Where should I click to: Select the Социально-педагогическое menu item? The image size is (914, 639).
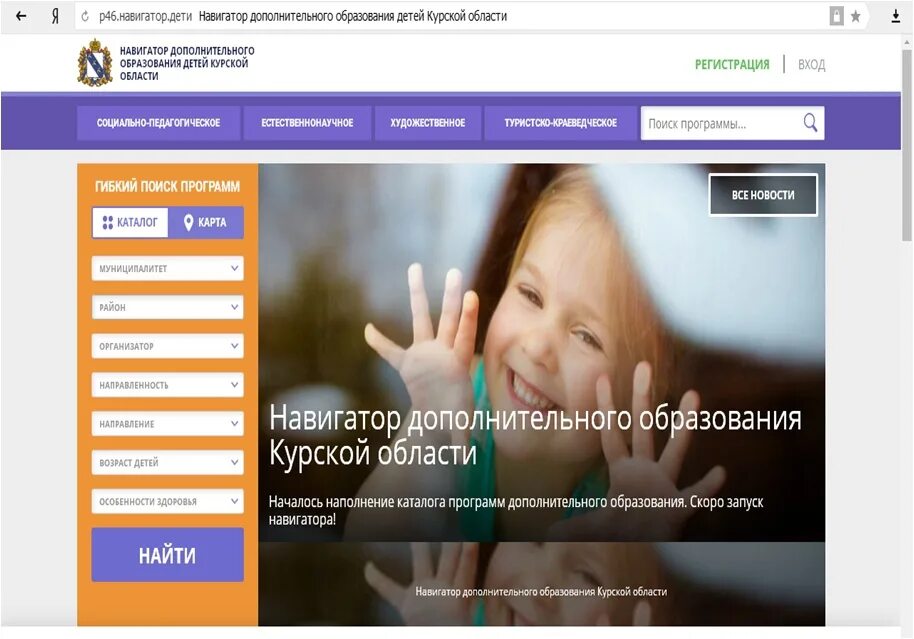tap(159, 123)
